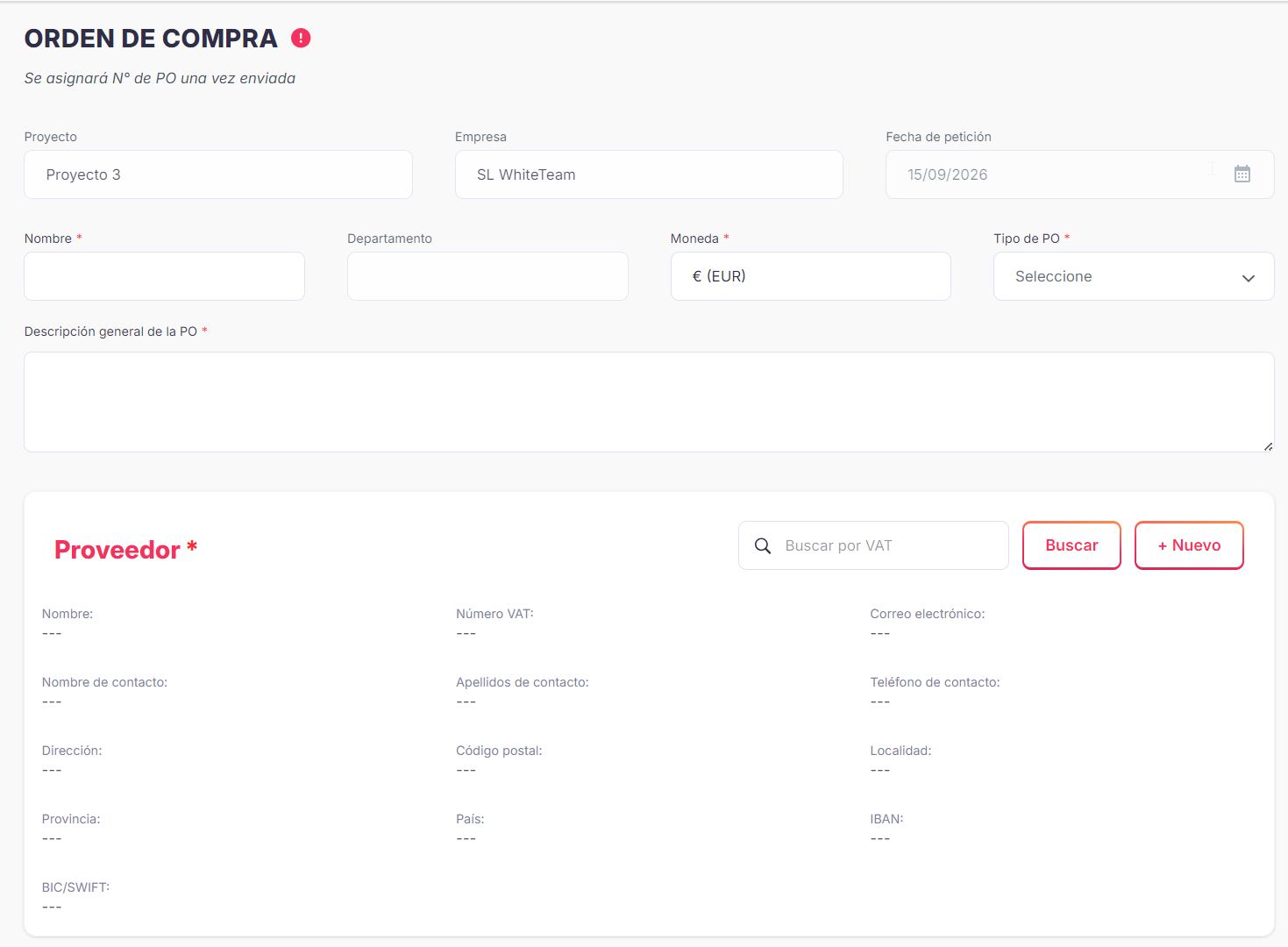Click the 'Nombre de contacto:' label
This screenshot has height=947, width=1288.
click(104, 682)
